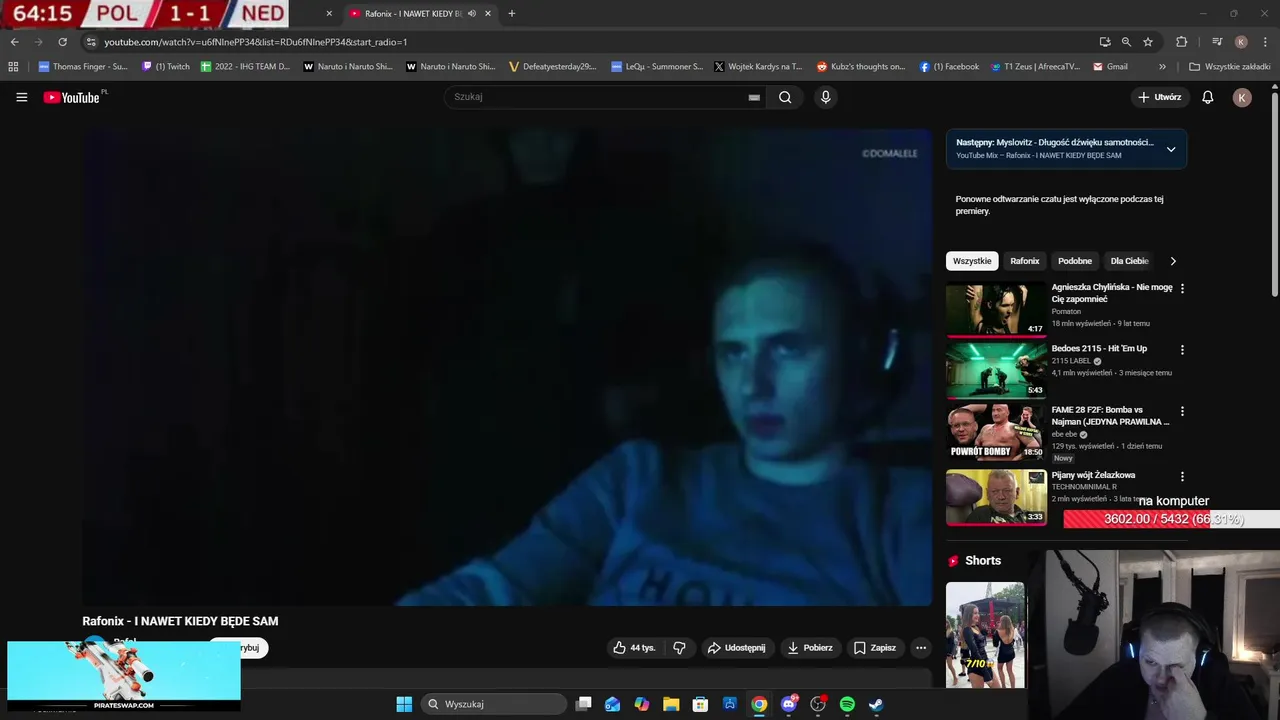Open Spotify from the taskbar
The width and height of the screenshot is (1280, 720).
[x=847, y=704]
